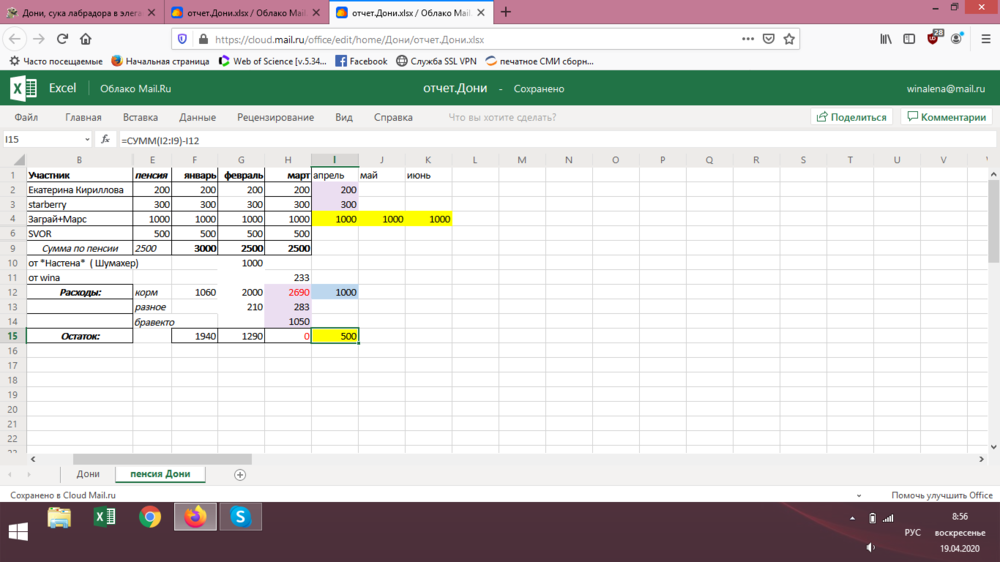Open Chrome from the taskbar
The height and width of the screenshot is (562, 1000).
(150, 517)
